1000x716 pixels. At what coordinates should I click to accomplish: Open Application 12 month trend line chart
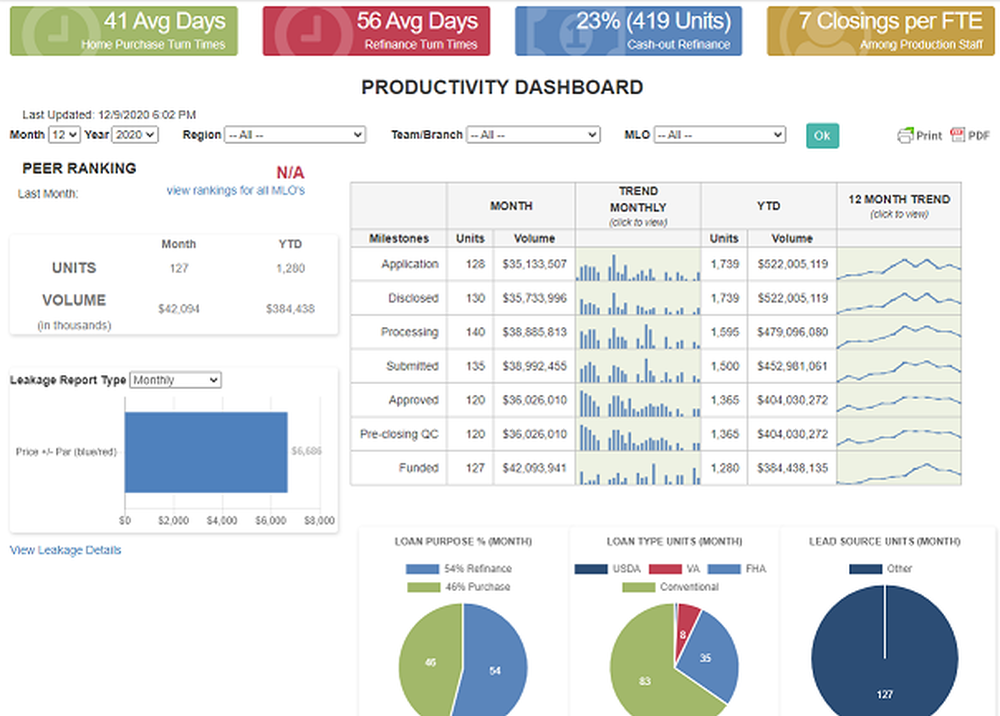pyautogui.click(x=899, y=265)
